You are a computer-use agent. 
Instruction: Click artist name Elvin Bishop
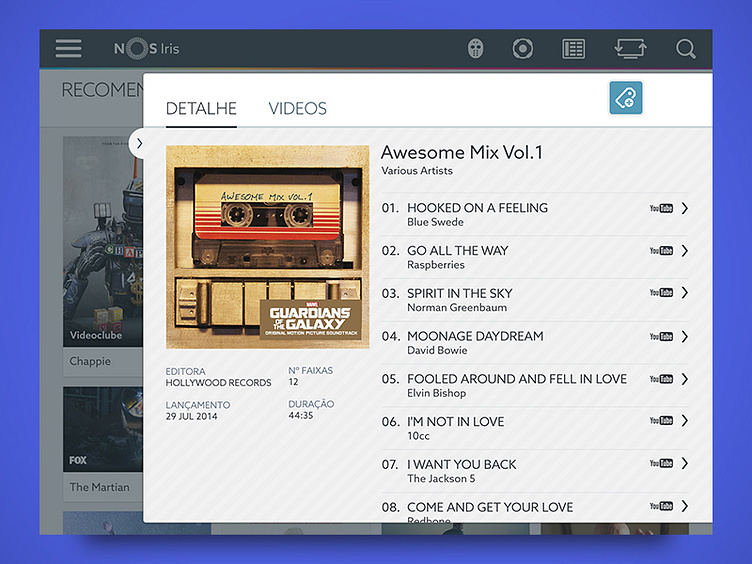coord(436,393)
